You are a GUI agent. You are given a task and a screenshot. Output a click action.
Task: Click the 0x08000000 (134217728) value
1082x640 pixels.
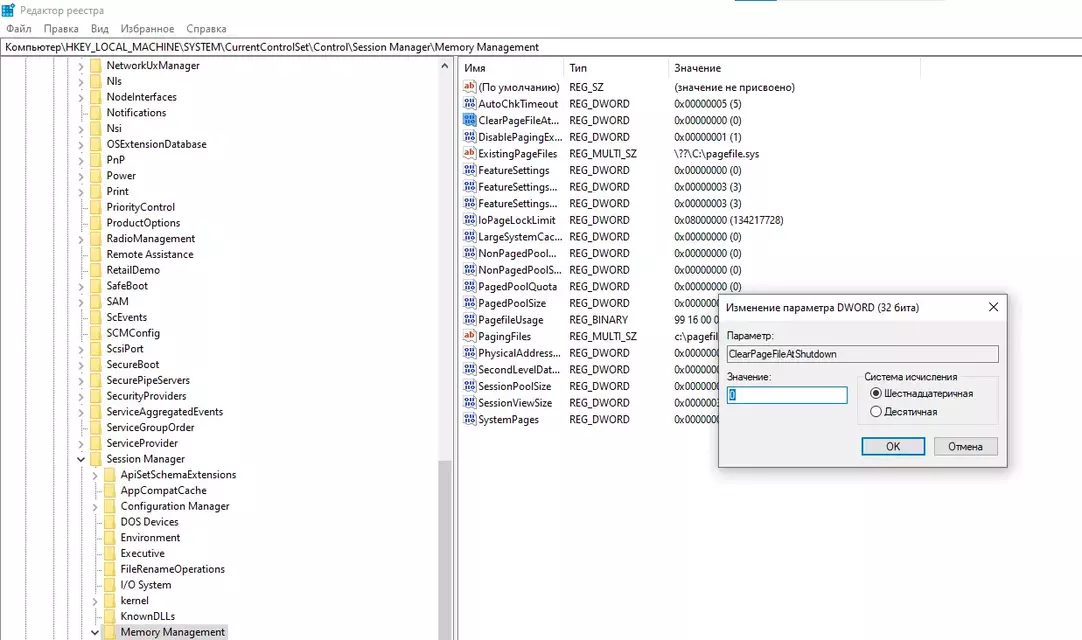pos(729,220)
